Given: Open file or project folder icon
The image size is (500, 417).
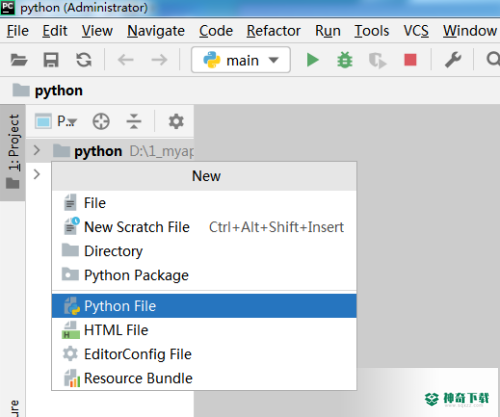Looking at the screenshot, I should pos(19,60).
